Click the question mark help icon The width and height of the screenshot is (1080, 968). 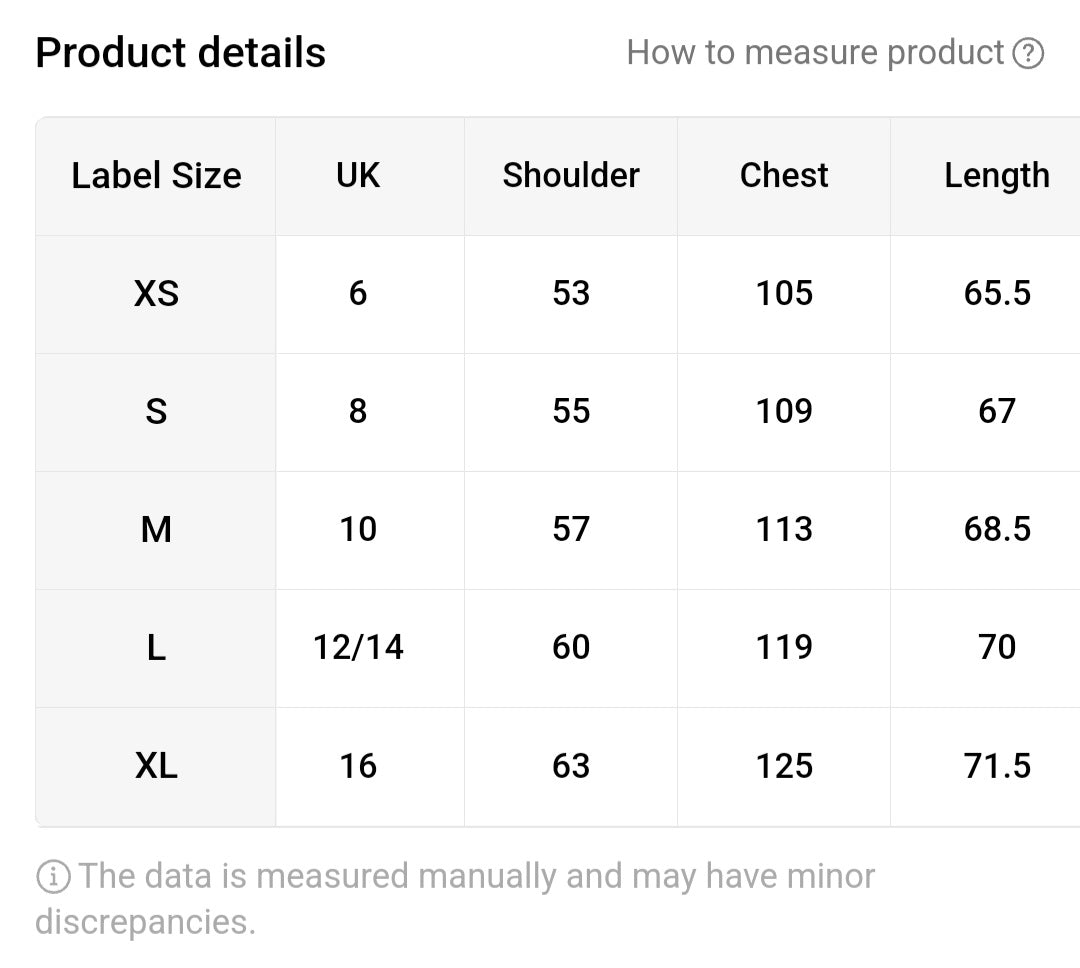(1028, 53)
